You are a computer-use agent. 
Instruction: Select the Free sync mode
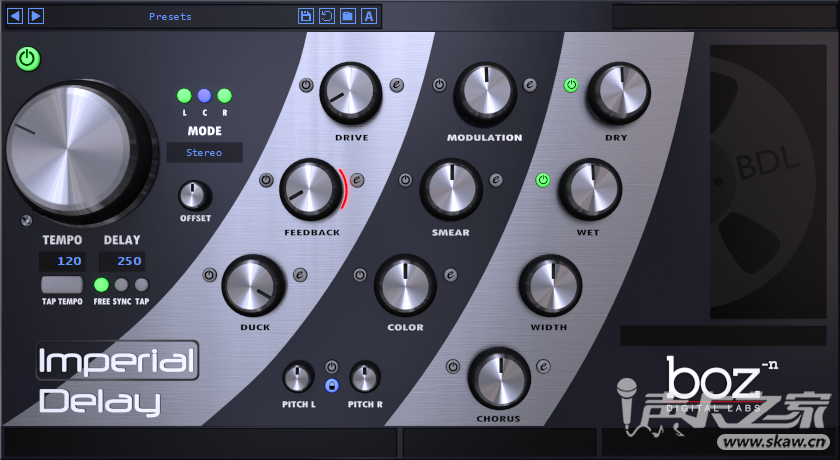click(101, 284)
